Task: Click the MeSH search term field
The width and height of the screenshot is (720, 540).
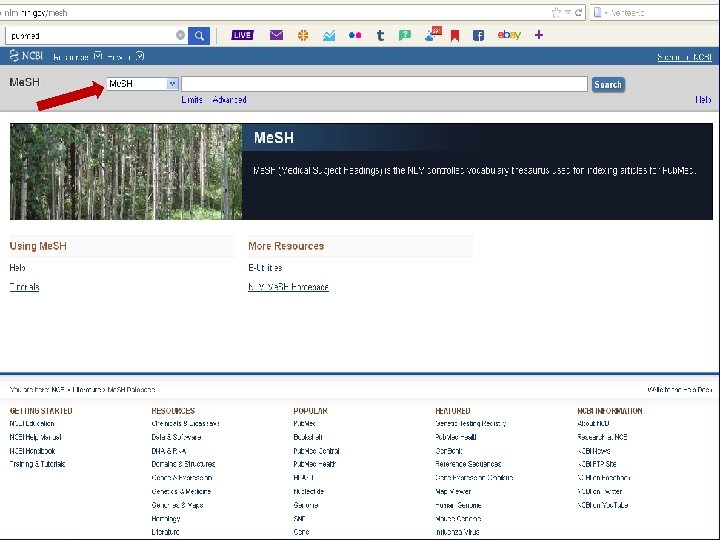Action: [x=384, y=84]
